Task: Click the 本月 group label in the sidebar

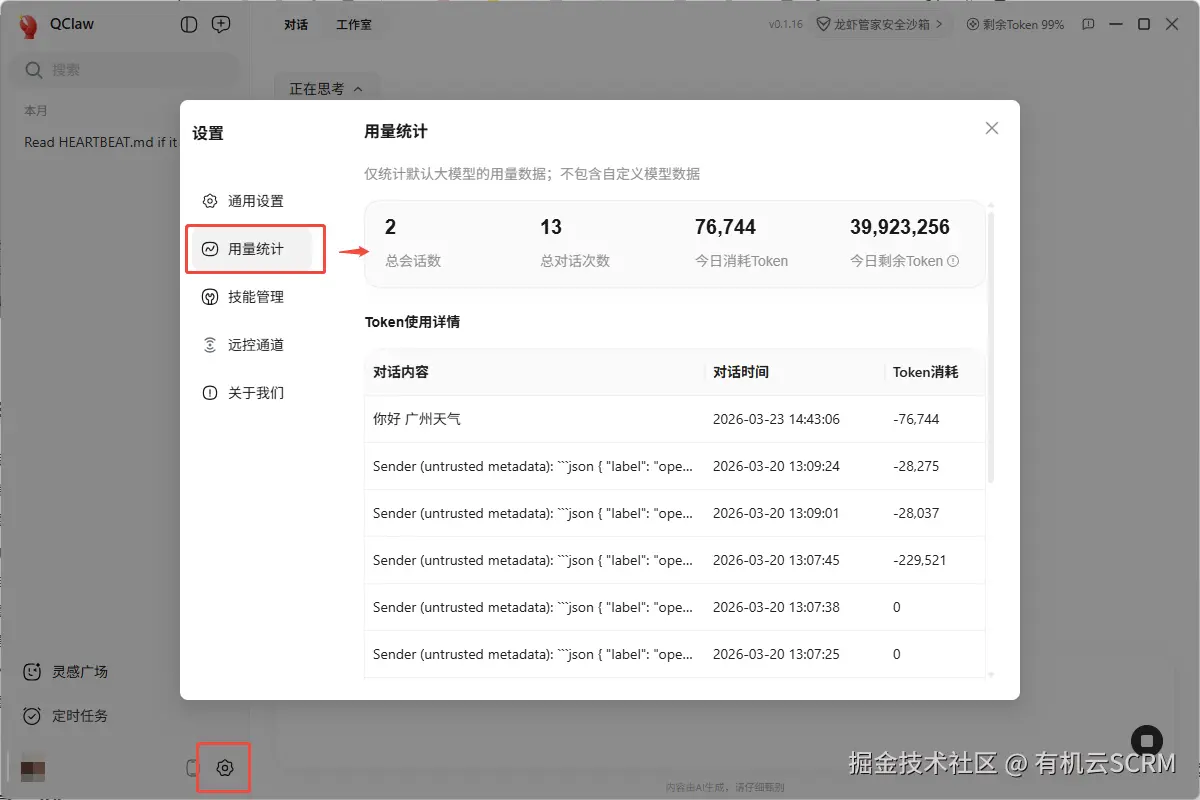Action: click(36, 111)
